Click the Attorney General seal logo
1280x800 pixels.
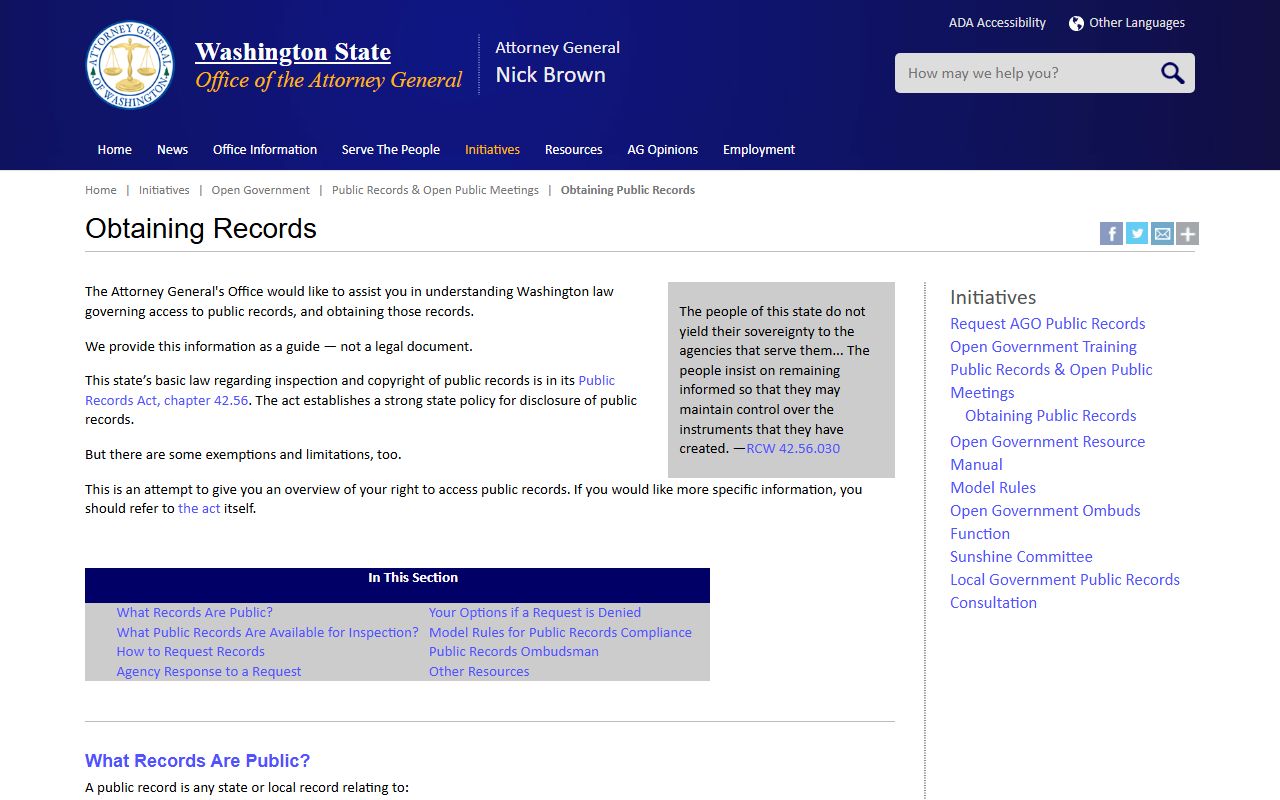tap(130, 65)
